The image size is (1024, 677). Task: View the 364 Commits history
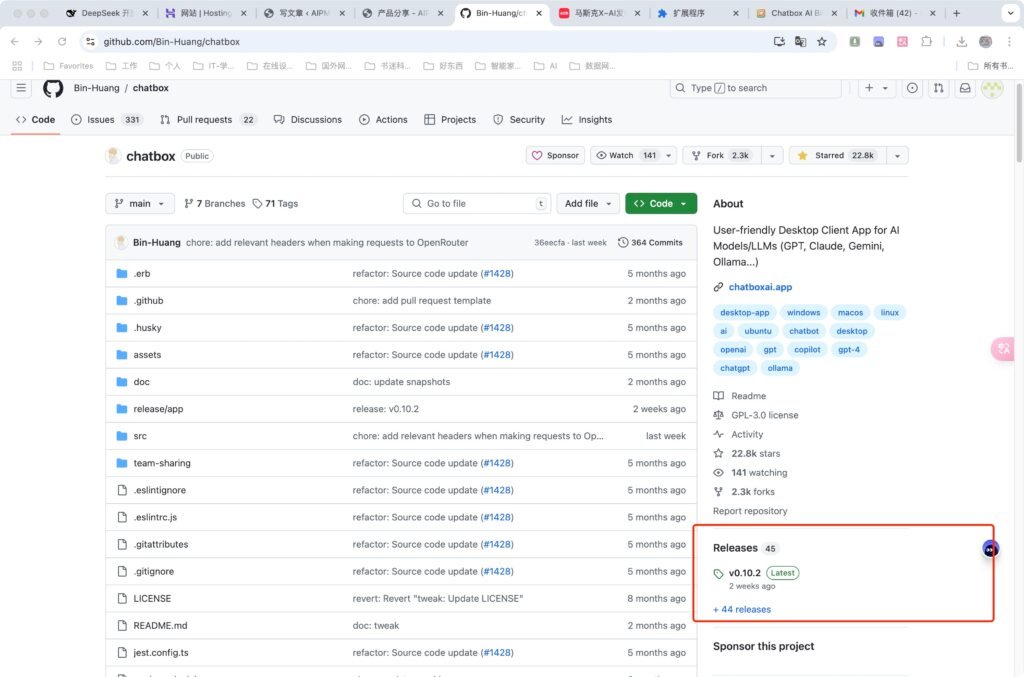(650, 243)
